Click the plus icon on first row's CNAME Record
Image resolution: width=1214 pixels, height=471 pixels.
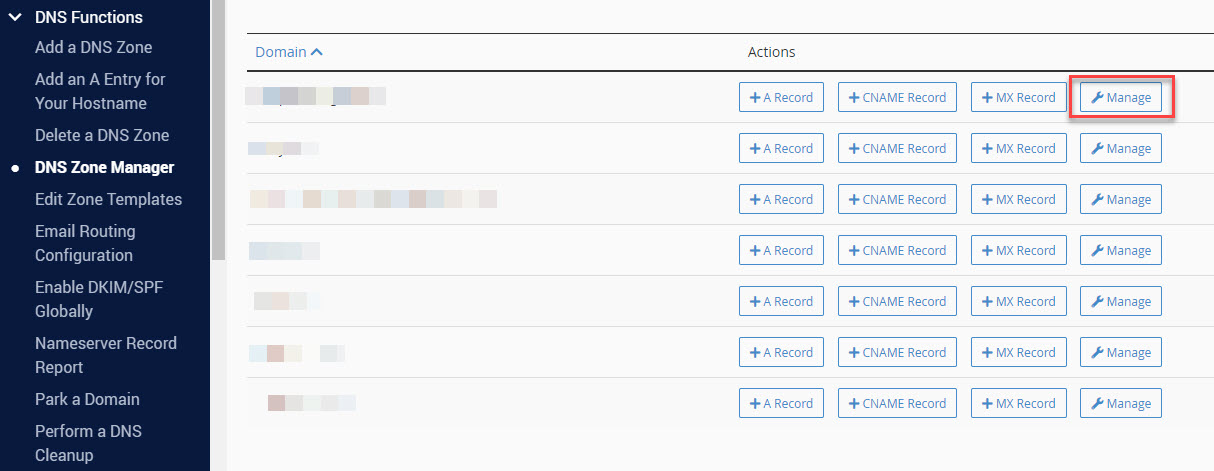(x=854, y=98)
